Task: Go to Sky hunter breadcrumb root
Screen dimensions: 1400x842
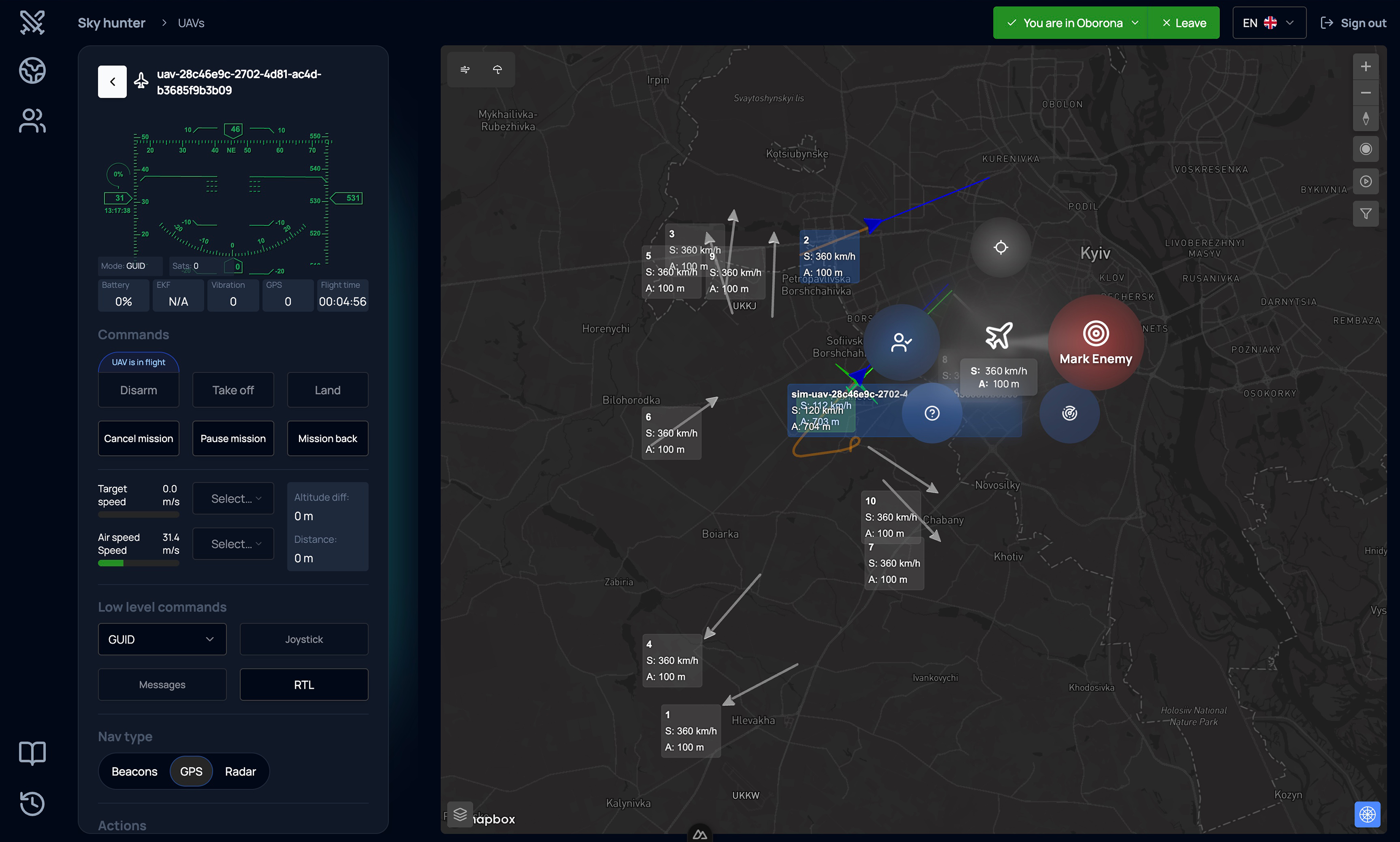Action: click(x=111, y=23)
